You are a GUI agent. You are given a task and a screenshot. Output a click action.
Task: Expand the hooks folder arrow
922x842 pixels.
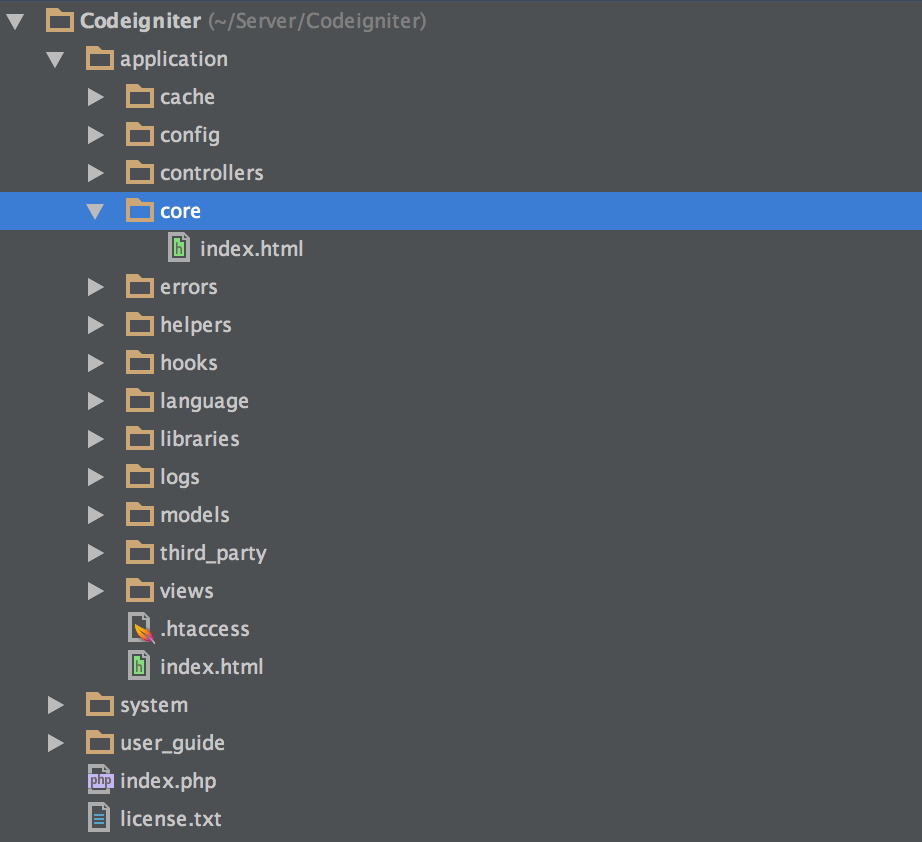[x=96, y=363]
